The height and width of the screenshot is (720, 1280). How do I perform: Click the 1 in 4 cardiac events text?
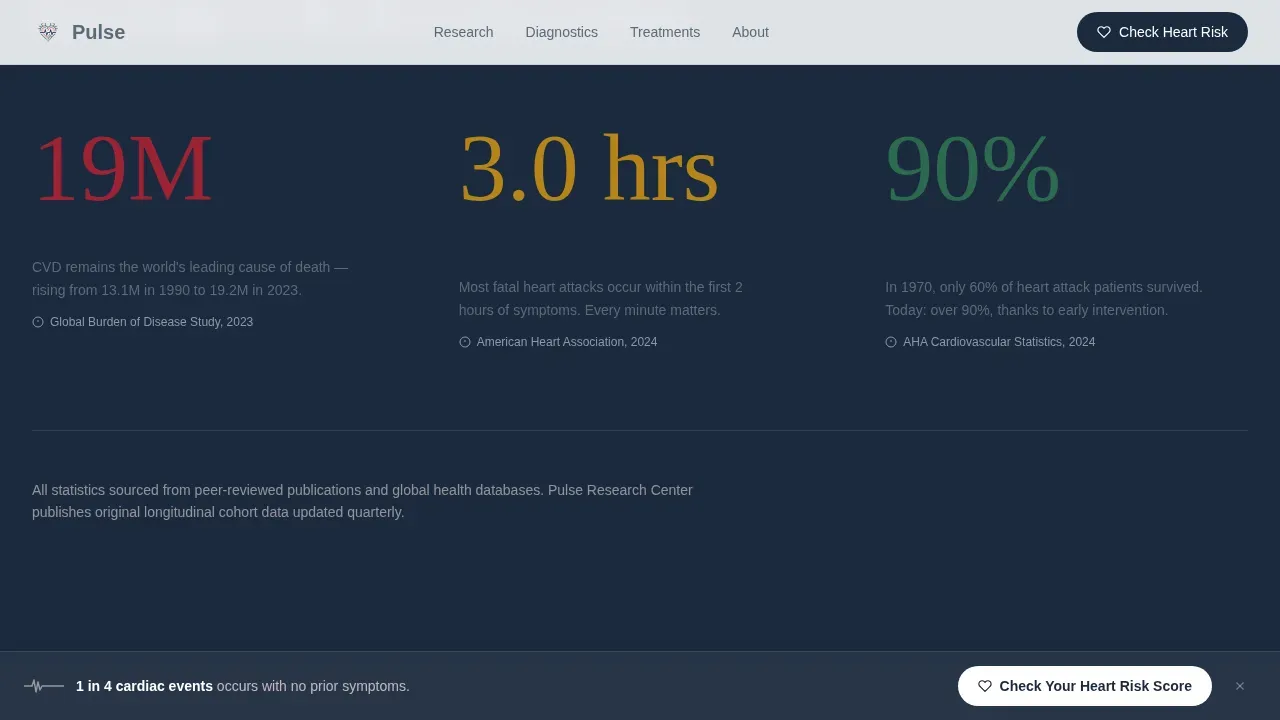tap(144, 686)
